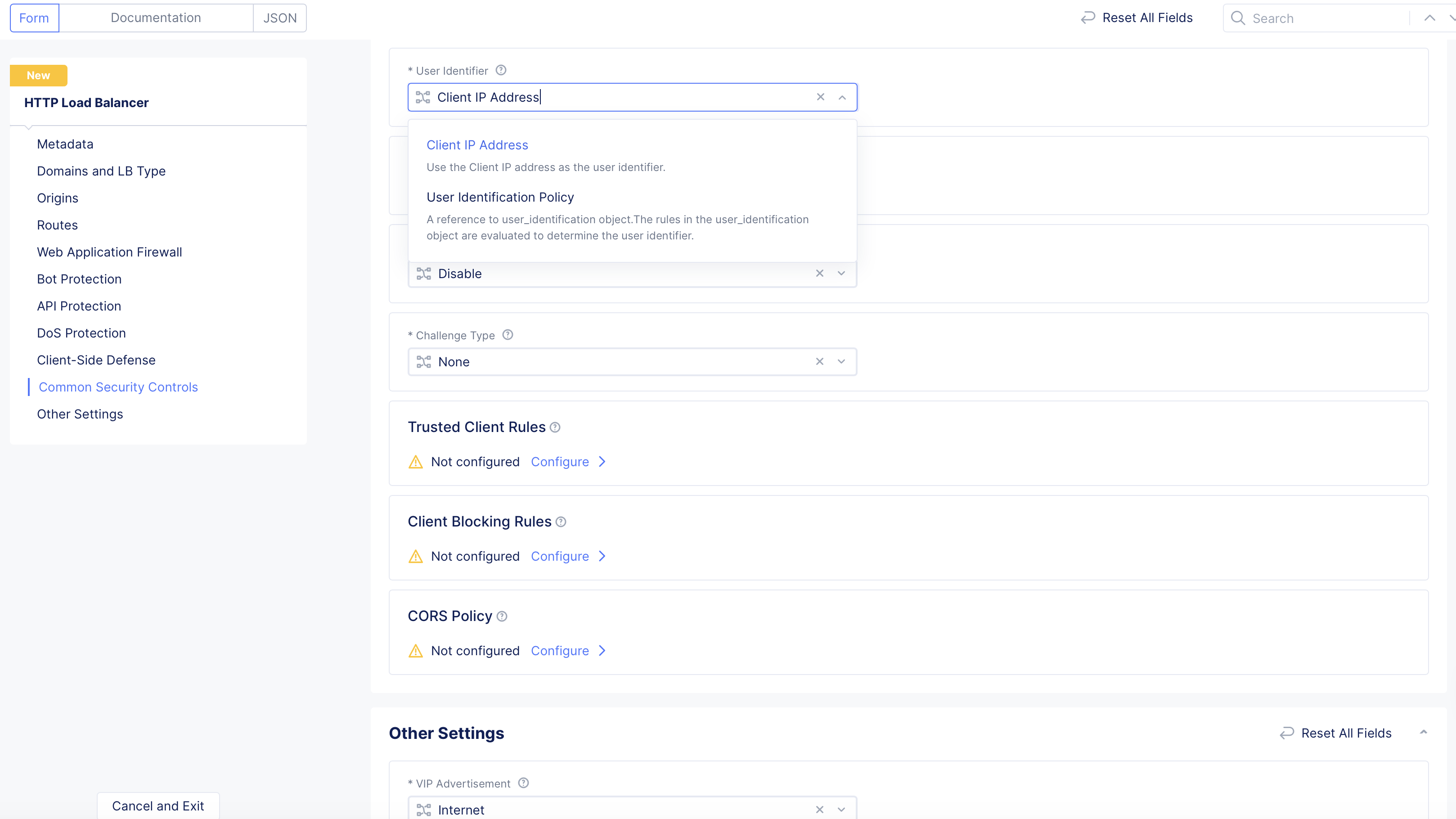Image resolution: width=1456 pixels, height=819 pixels.
Task: Click the Trusted Client Rules help icon
Action: [555, 427]
